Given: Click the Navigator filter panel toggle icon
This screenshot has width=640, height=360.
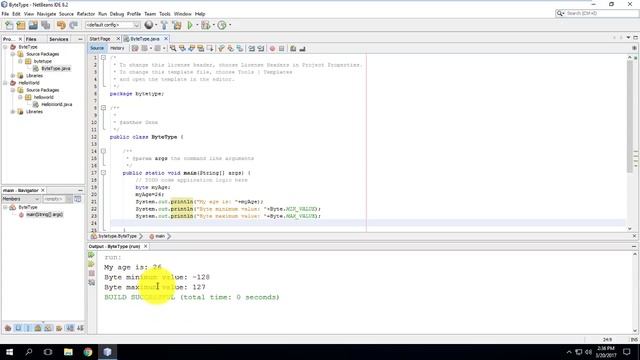Looking at the screenshot, I should point(78,199).
